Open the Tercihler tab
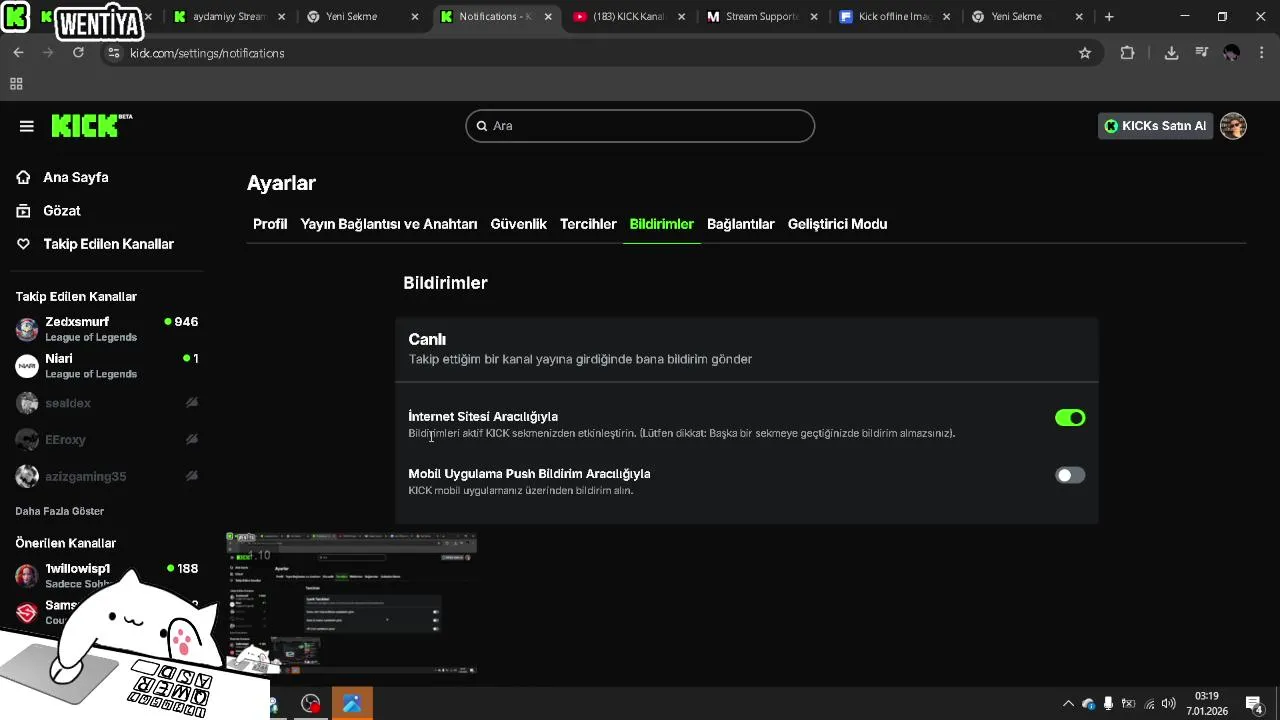Screen dimensions: 1280x720 click(x=588, y=224)
